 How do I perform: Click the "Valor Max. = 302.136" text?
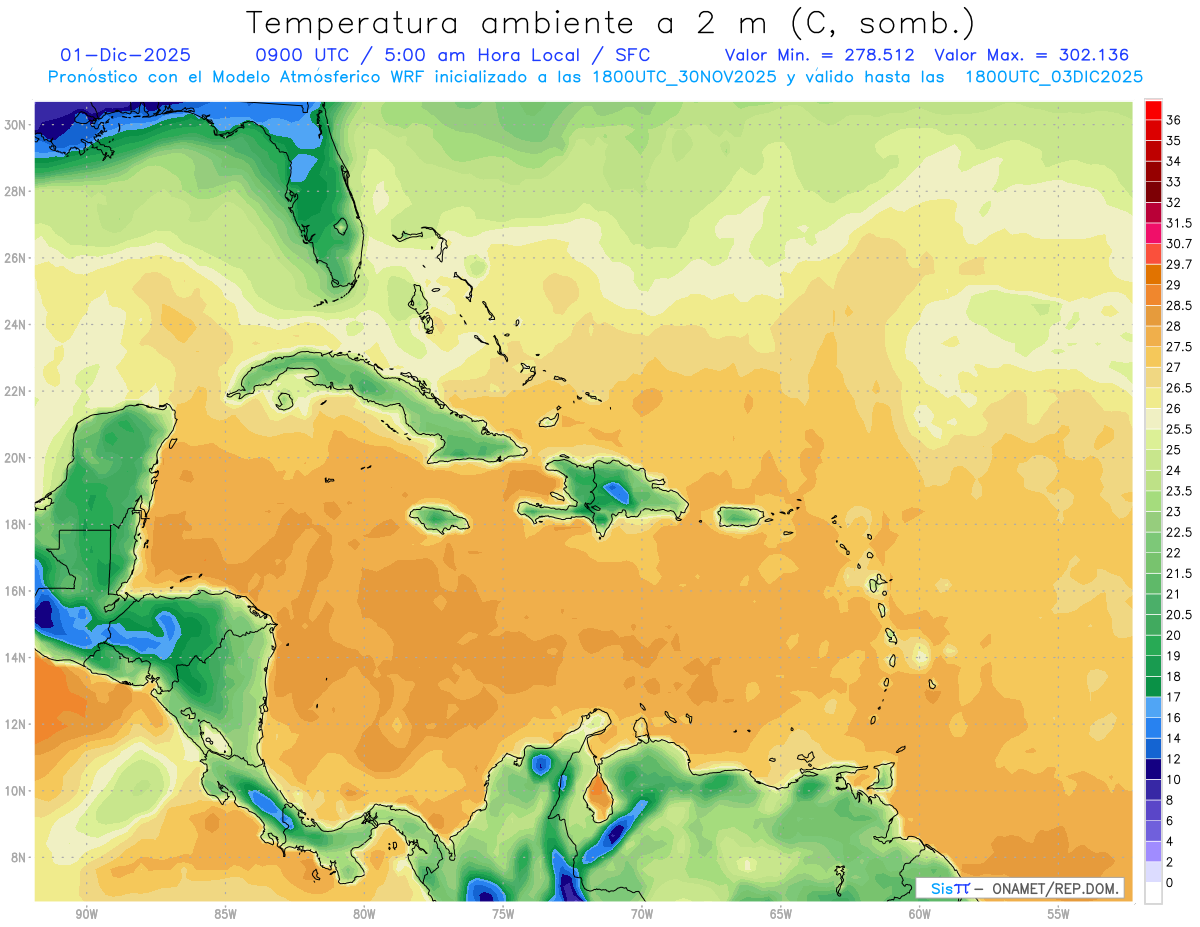[x=1032, y=55]
